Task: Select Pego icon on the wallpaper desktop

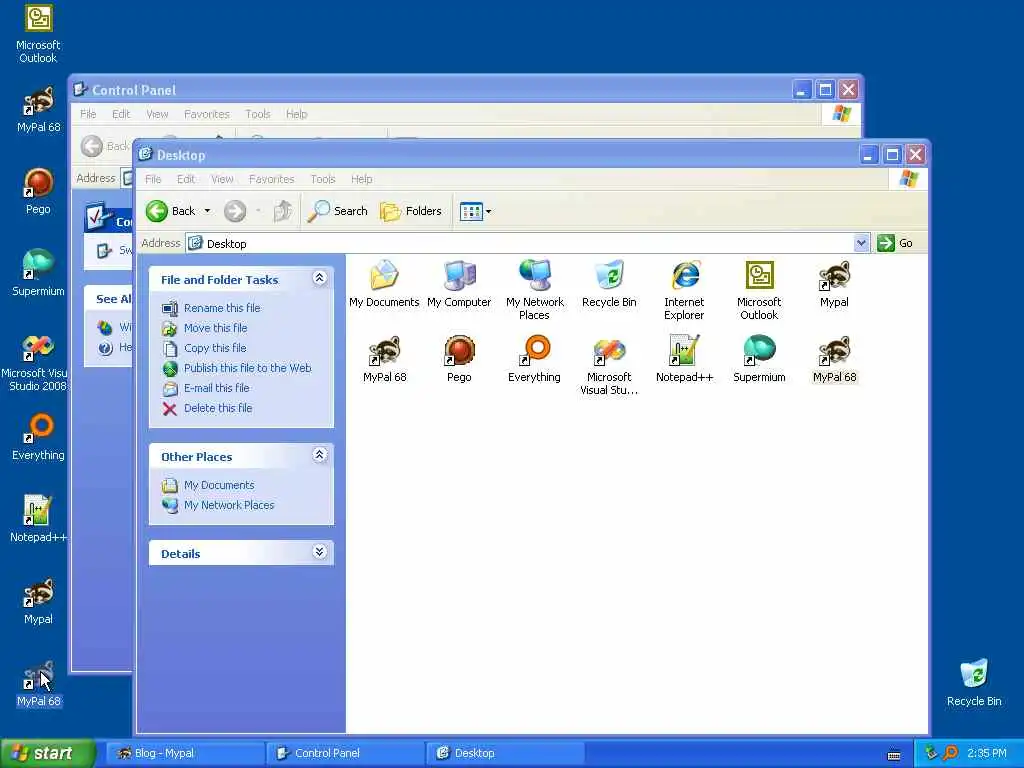Action: tap(38, 191)
